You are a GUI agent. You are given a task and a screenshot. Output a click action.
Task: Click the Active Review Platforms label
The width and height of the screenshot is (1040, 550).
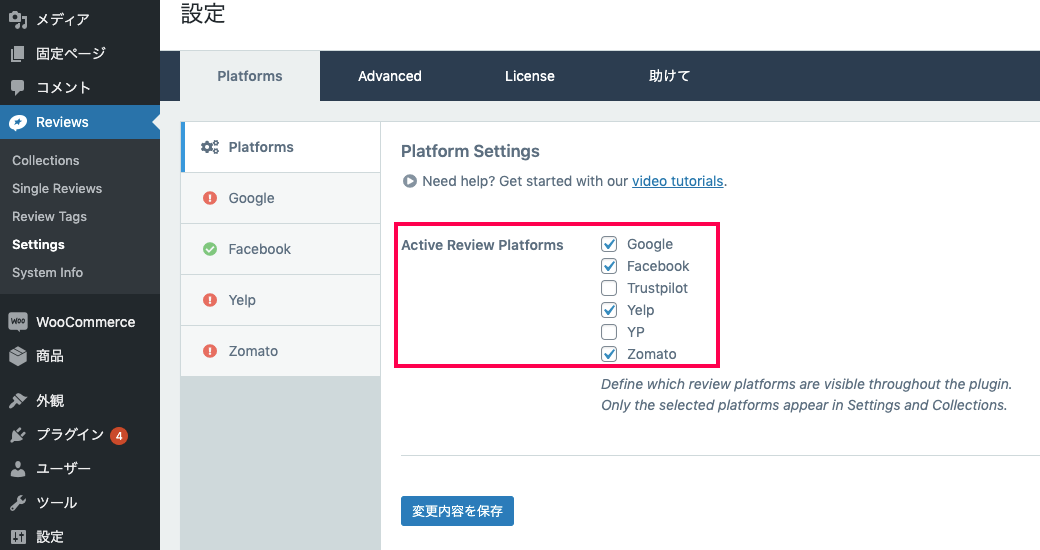pyautogui.click(x=482, y=245)
